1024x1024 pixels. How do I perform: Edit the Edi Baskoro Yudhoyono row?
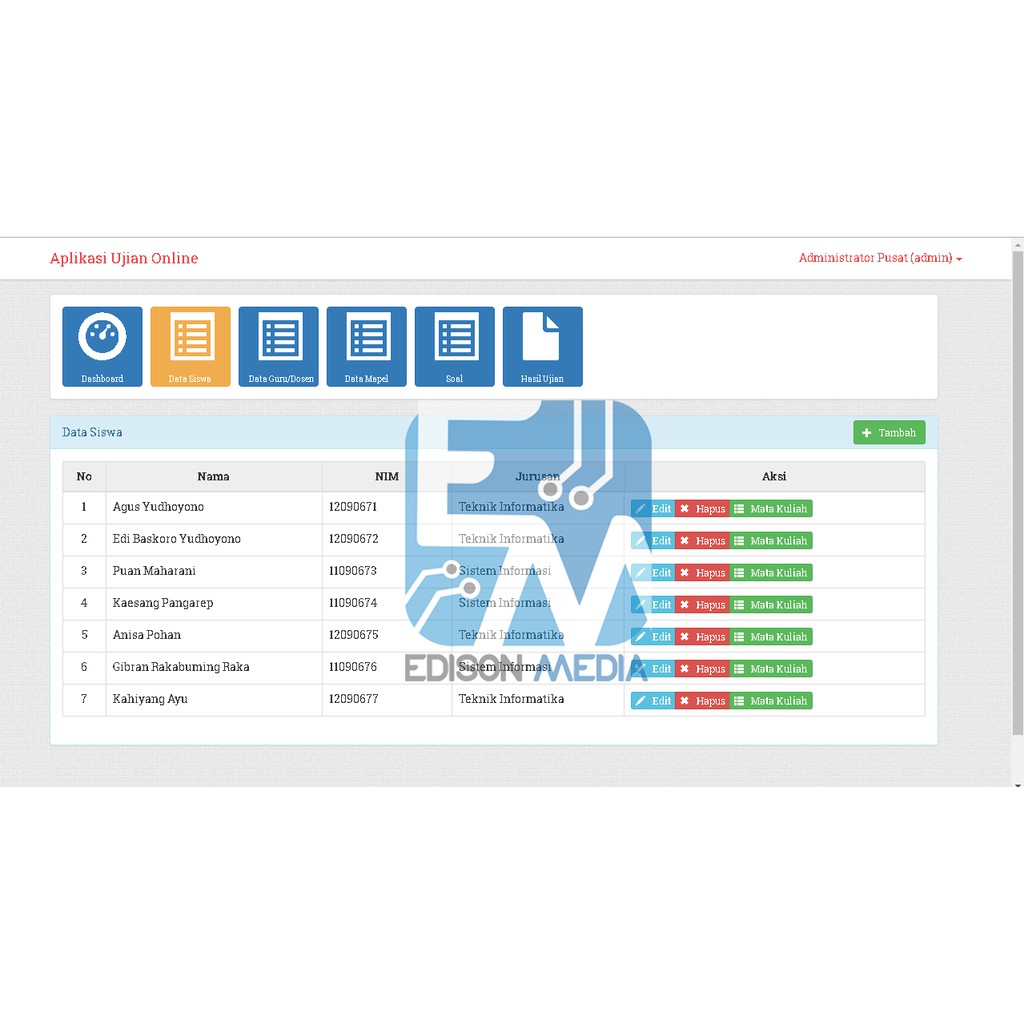coord(653,541)
